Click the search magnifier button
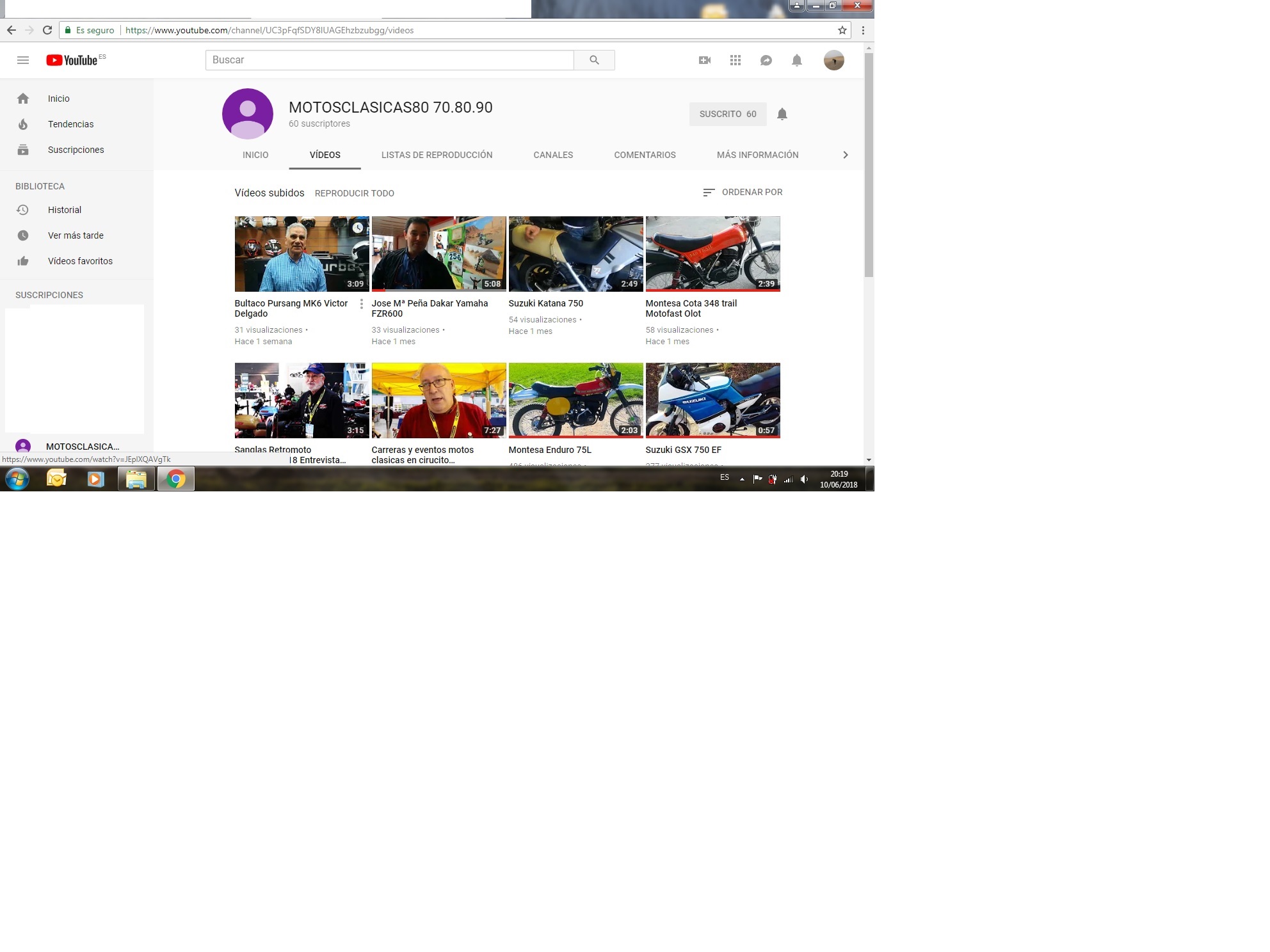Viewport: 1270px width, 952px height. point(594,60)
